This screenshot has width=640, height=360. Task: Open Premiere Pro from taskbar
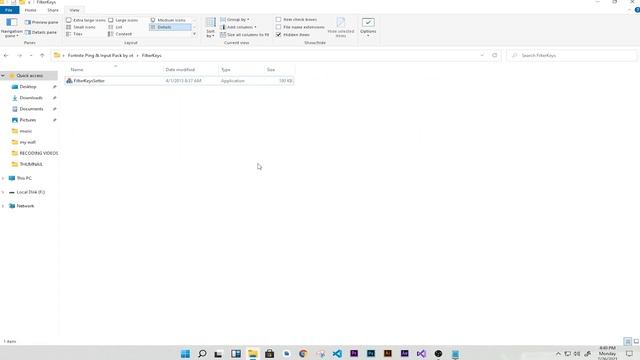[354, 353]
